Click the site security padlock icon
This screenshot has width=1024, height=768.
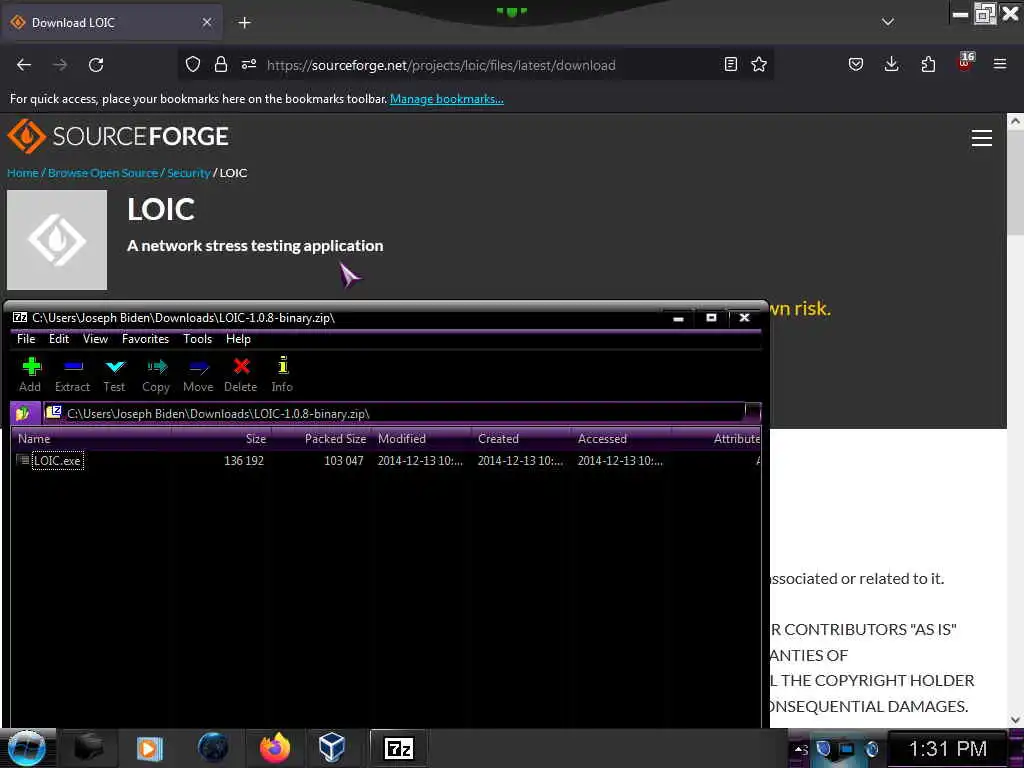221,64
